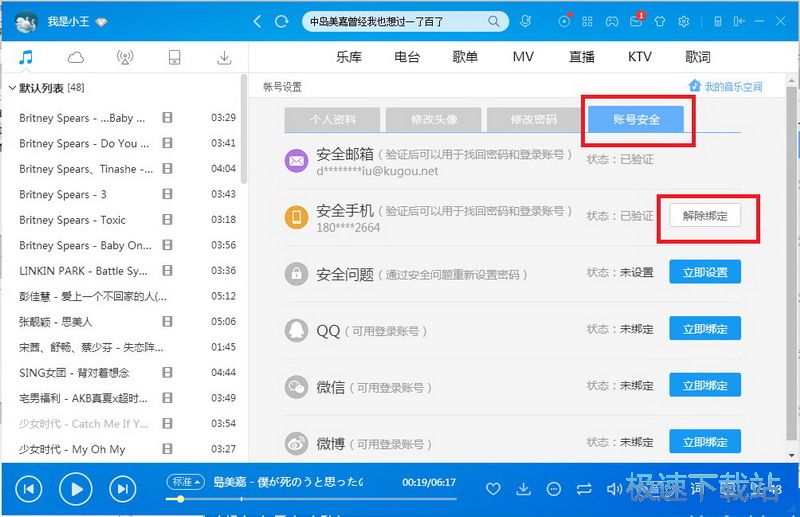This screenshot has width=800, height=517.
Task: Click 立即设置 for 安全问题
Action: [705, 272]
